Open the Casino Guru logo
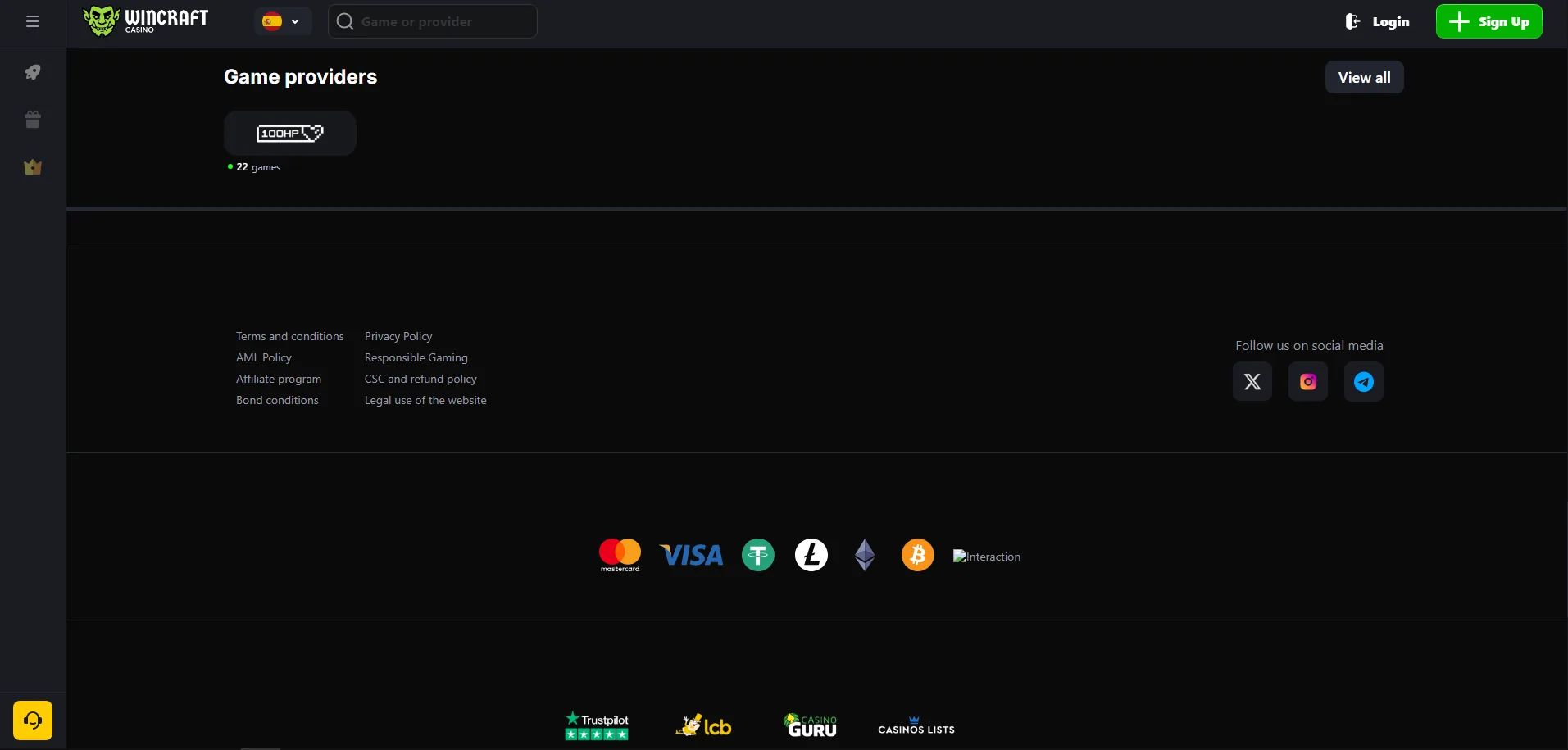This screenshot has height=750, width=1568. 811,725
